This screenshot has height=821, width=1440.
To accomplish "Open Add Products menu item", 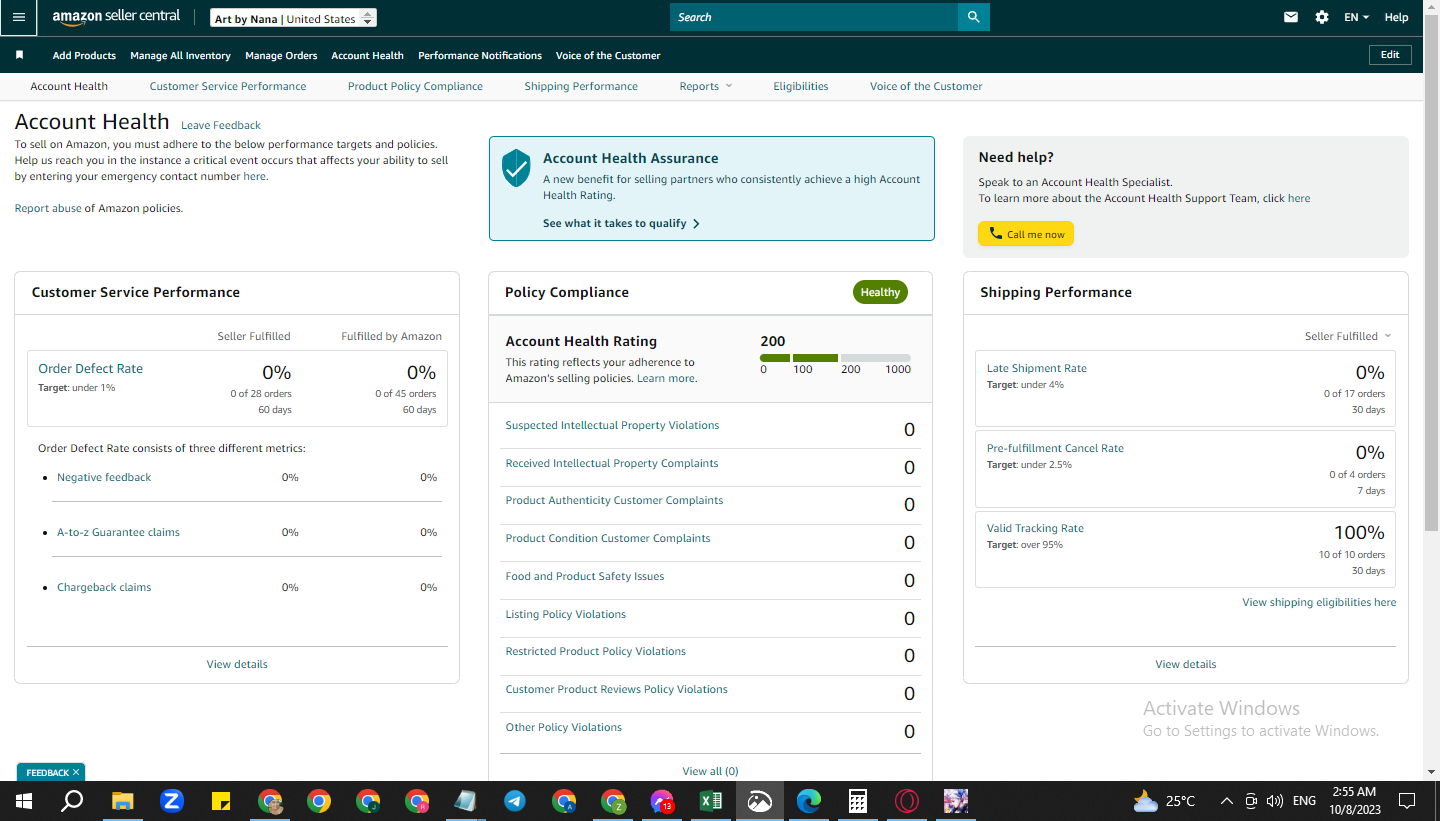I will click(84, 55).
